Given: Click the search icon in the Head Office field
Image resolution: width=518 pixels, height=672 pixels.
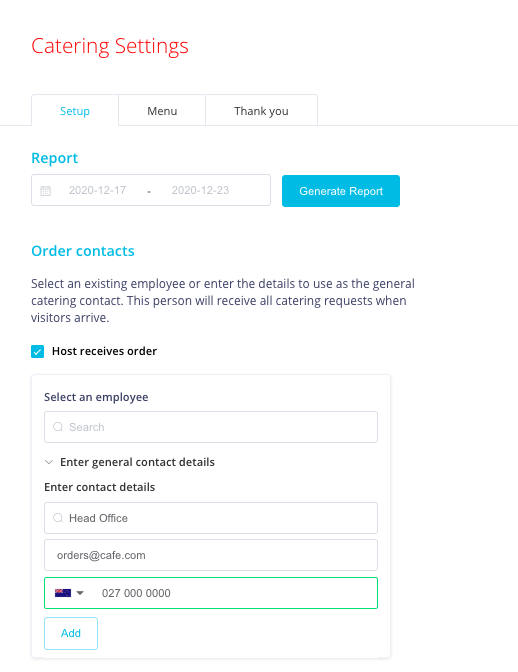Looking at the screenshot, I should (x=58, y=518).
